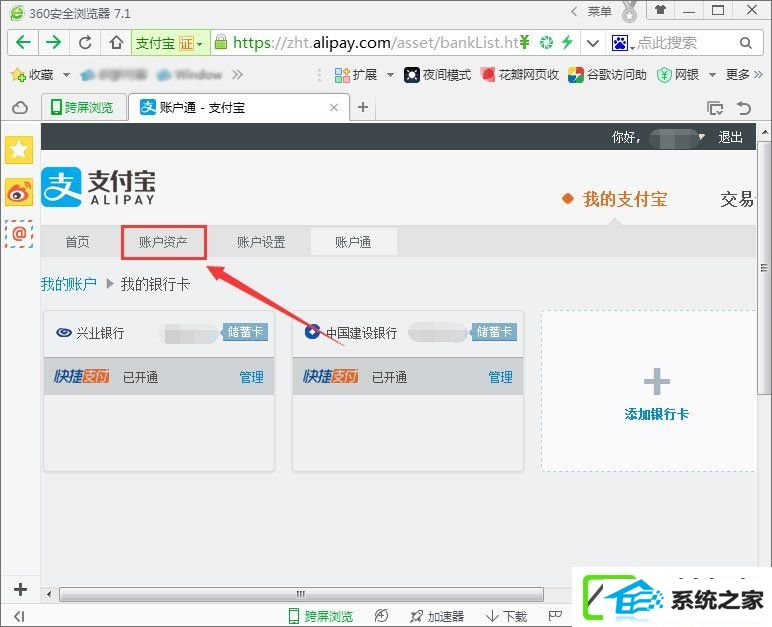Go forward with the forward arrow button
The height and width of the screenshot is (627, 772).
click(54, 43)
